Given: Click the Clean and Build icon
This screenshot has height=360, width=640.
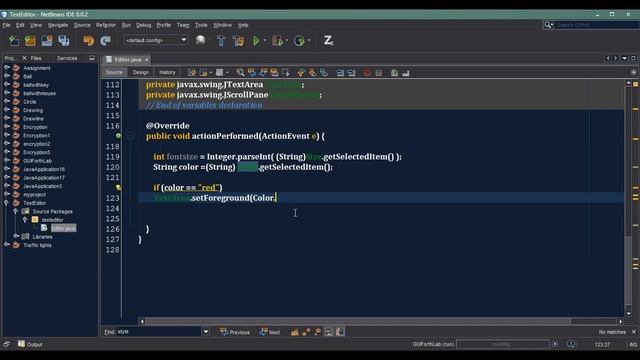Looking at the screenshot, I should click(x=238, y=40).
